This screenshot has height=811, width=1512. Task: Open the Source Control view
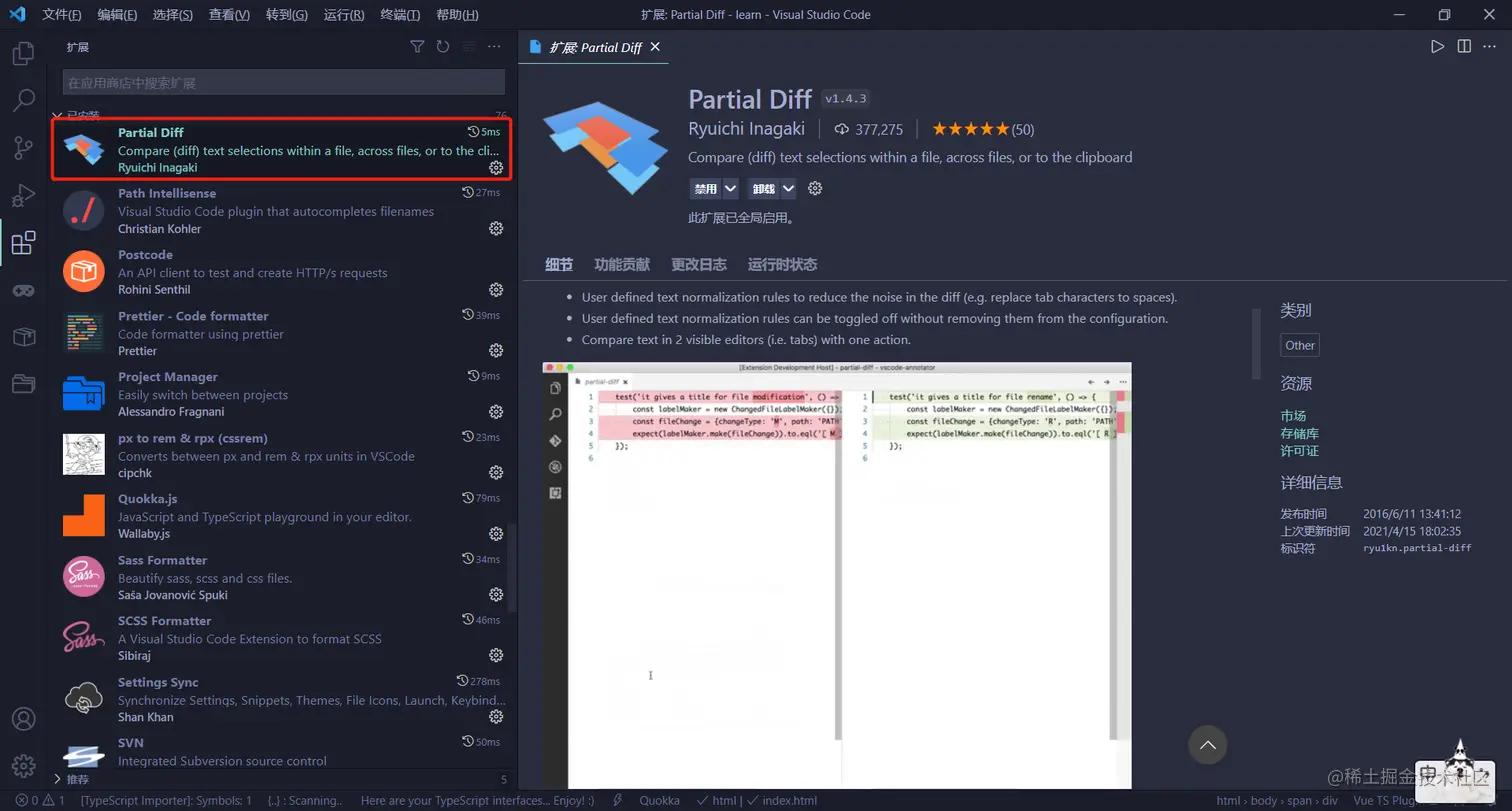(24, 148)
